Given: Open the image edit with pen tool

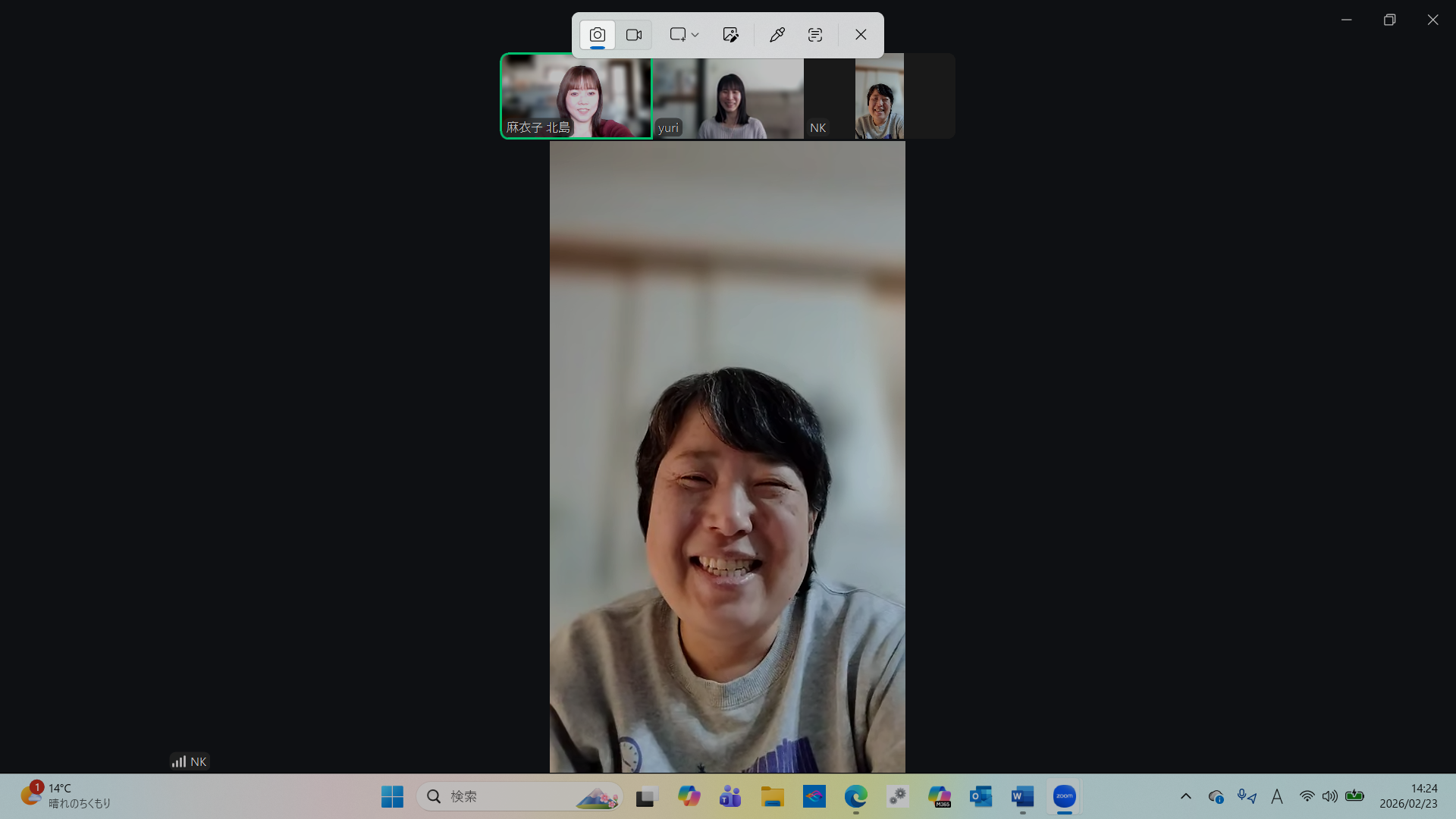Looking at the screenshot, I should pos(730,35).
